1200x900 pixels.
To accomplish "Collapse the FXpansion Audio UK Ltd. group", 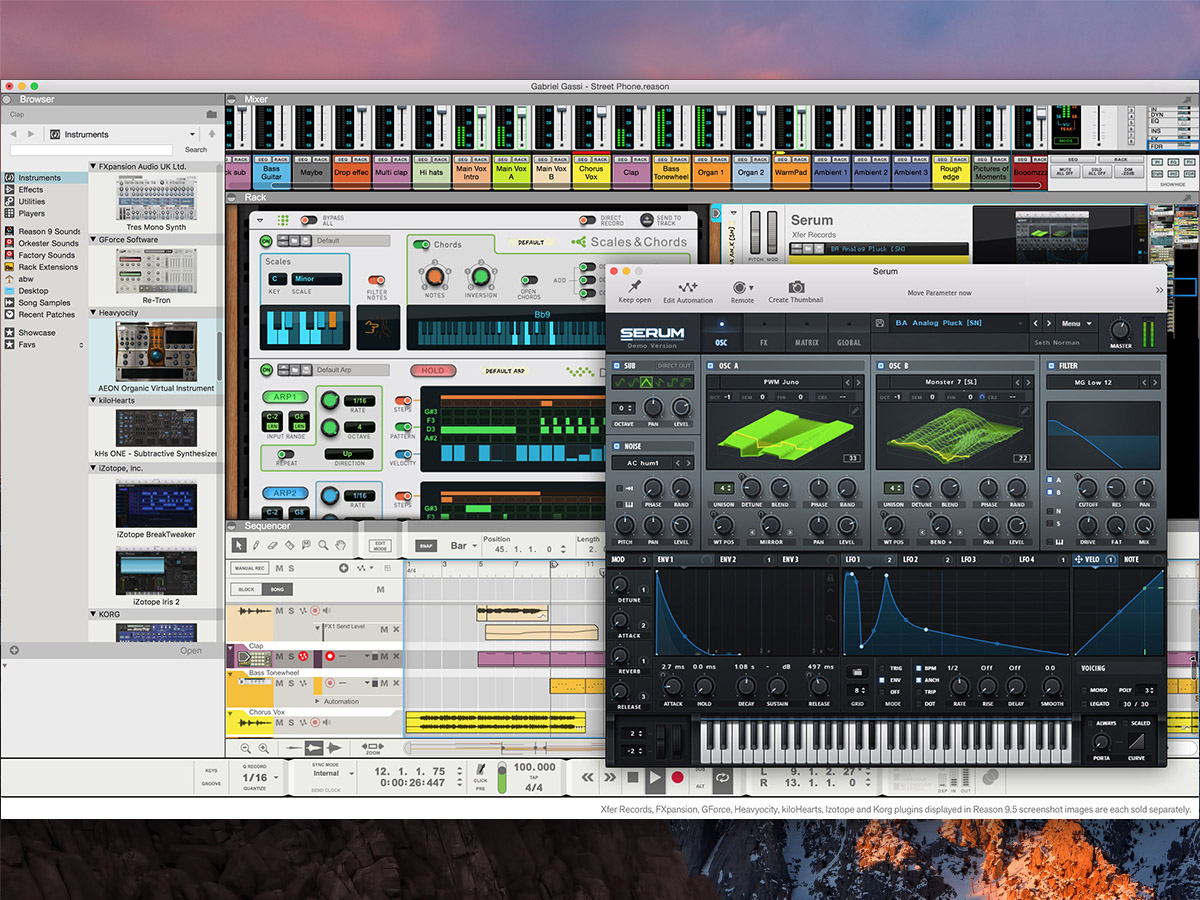I will (93, 166).
